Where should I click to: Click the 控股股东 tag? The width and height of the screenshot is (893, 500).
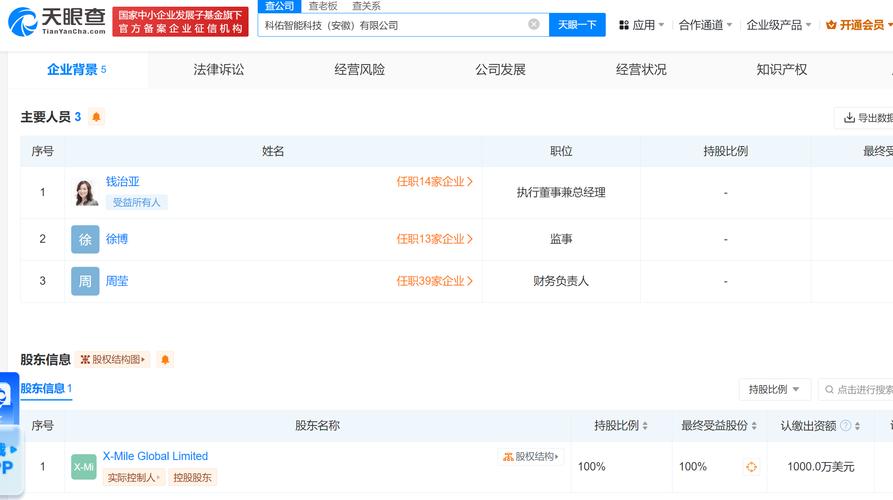[x=192, y=478]
